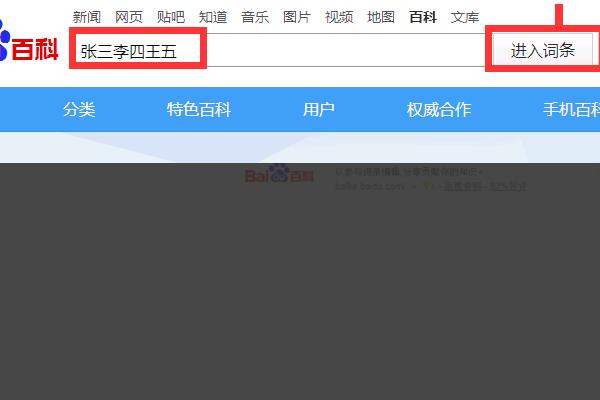Open the 分类 menu
The width and height of the screenshot is (600, 400).
(79, 109)
